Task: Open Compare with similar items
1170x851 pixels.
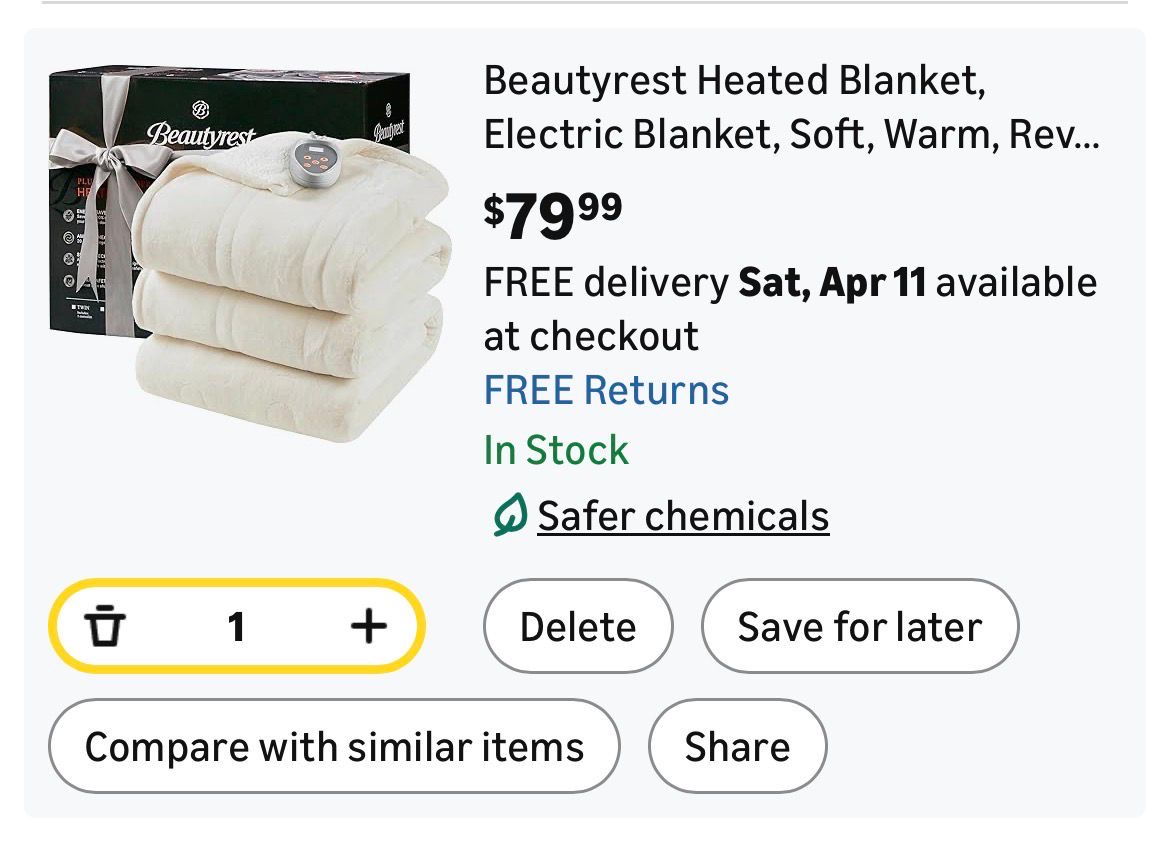Action: (x=334, y=747)
